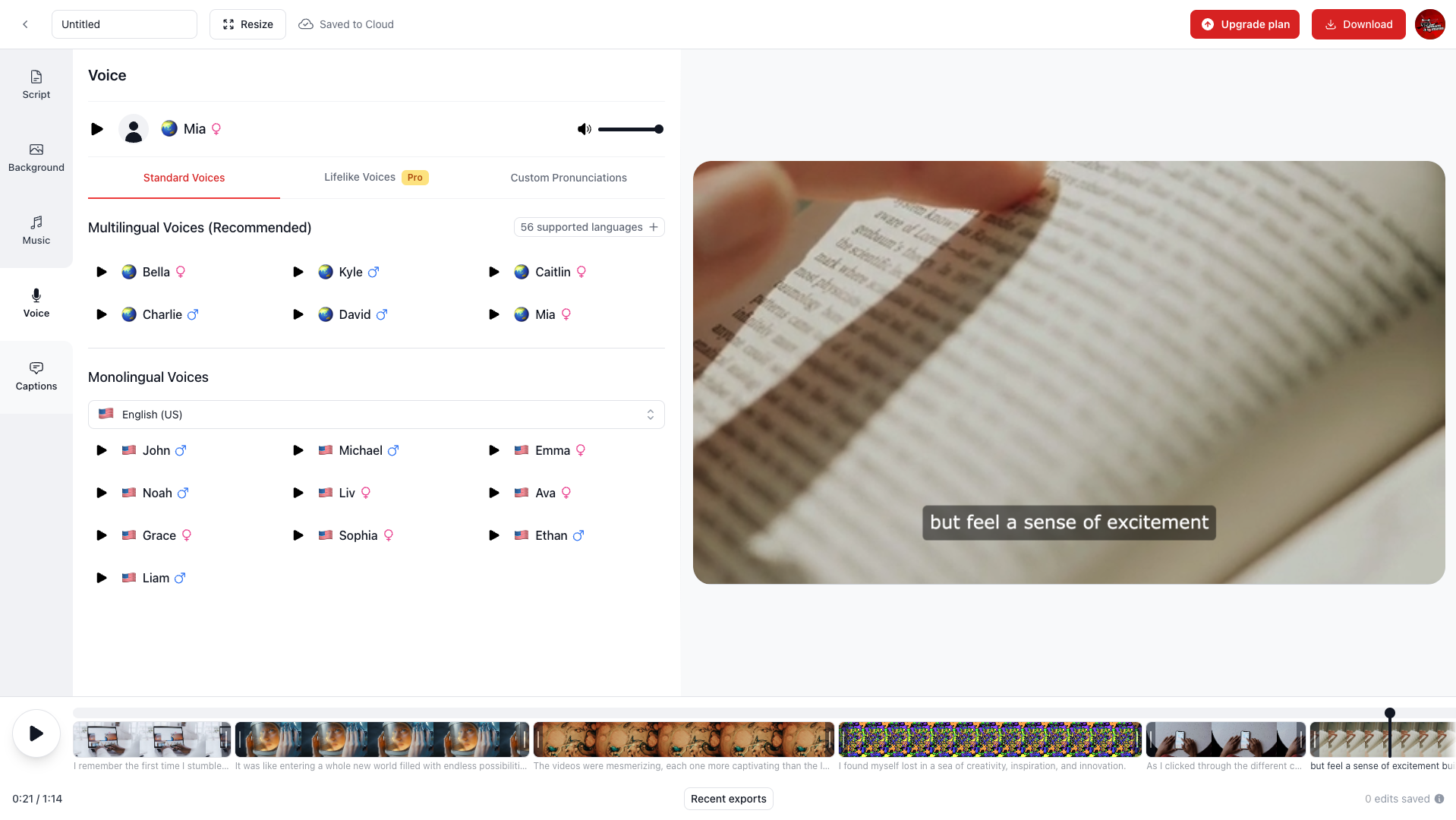
Task: Open the Script panel in sidebar
Action: tap(36, 85)
